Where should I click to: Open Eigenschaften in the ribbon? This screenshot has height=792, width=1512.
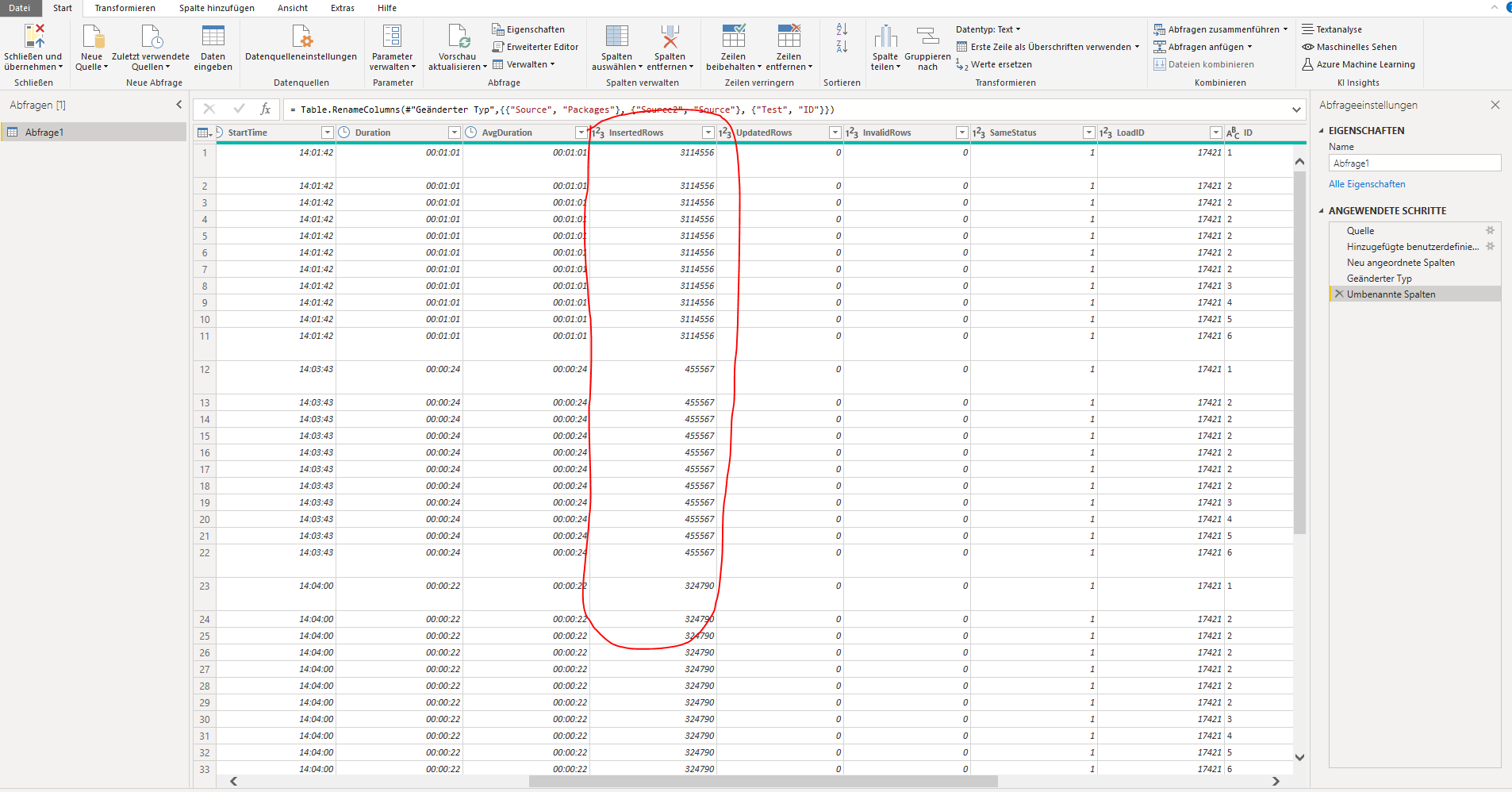pyautogui.click(x=528, y=29)
